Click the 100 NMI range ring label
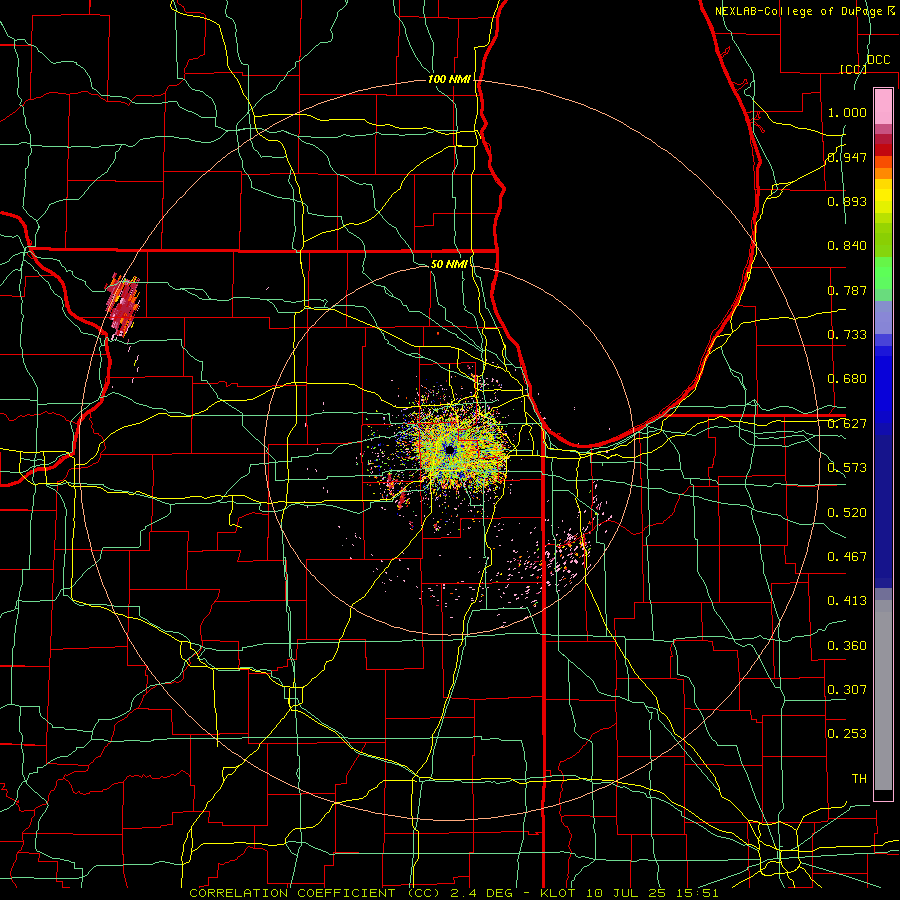The width and height of the screenshot is (900, 900). [449, 79]
